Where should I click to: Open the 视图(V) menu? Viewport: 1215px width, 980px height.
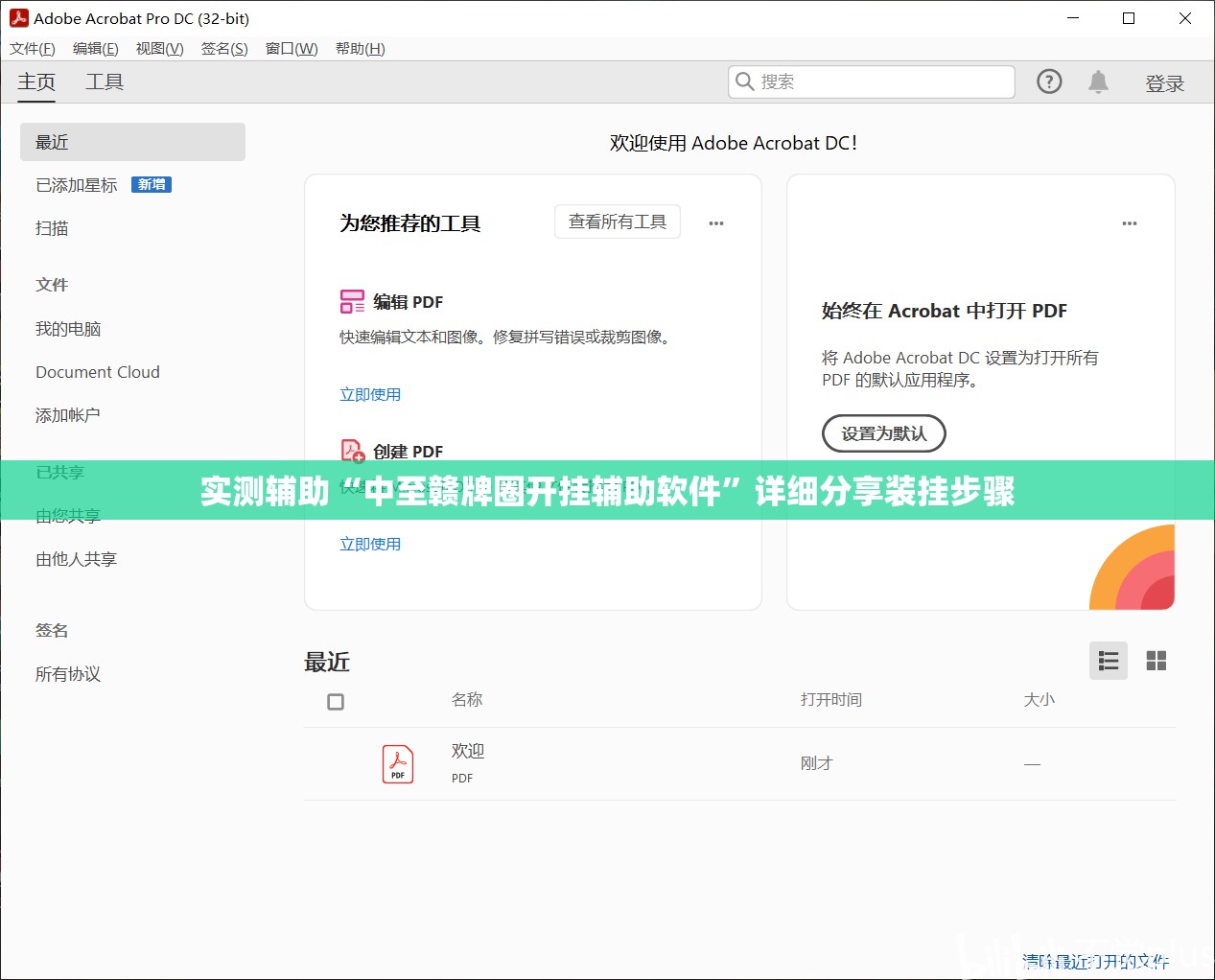[160, 49]
